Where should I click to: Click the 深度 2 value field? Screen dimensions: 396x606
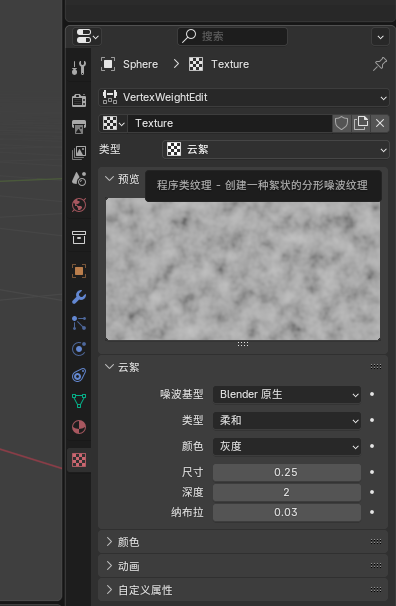pos(287,492)
